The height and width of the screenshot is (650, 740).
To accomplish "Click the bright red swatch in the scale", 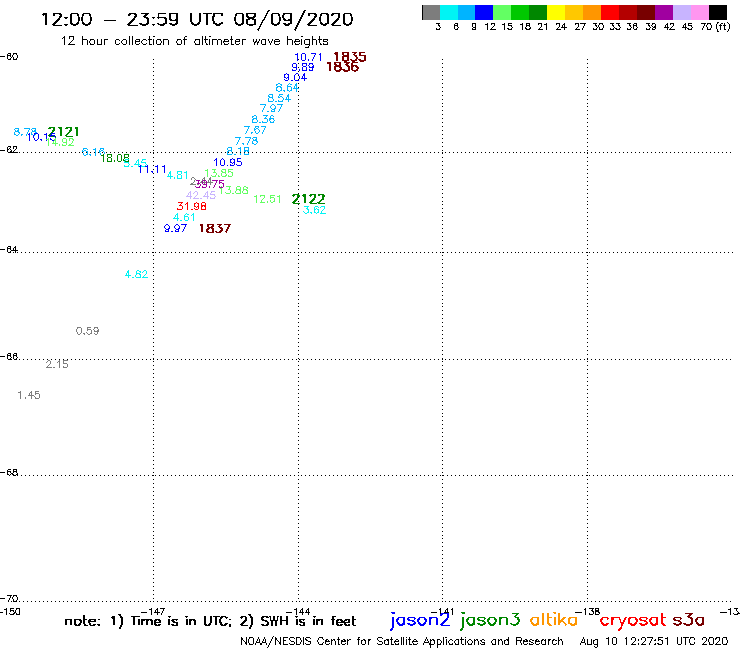I will [x=610, y=12].
